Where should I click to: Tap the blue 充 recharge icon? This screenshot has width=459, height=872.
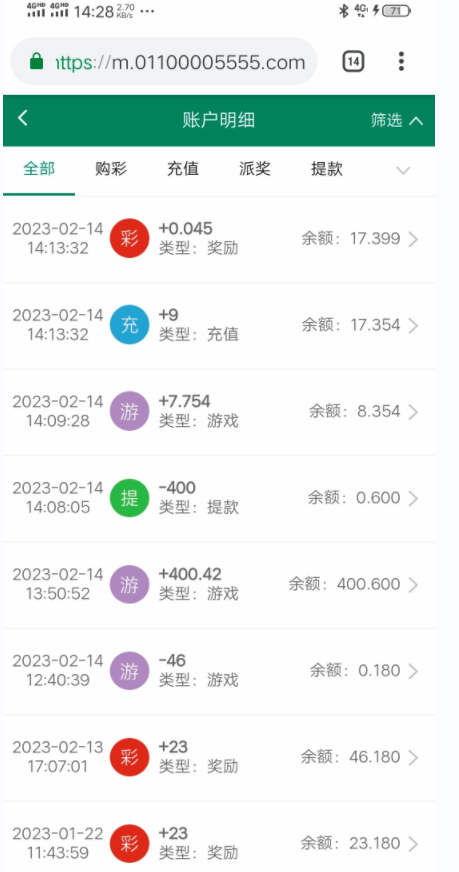coord(129,325)
